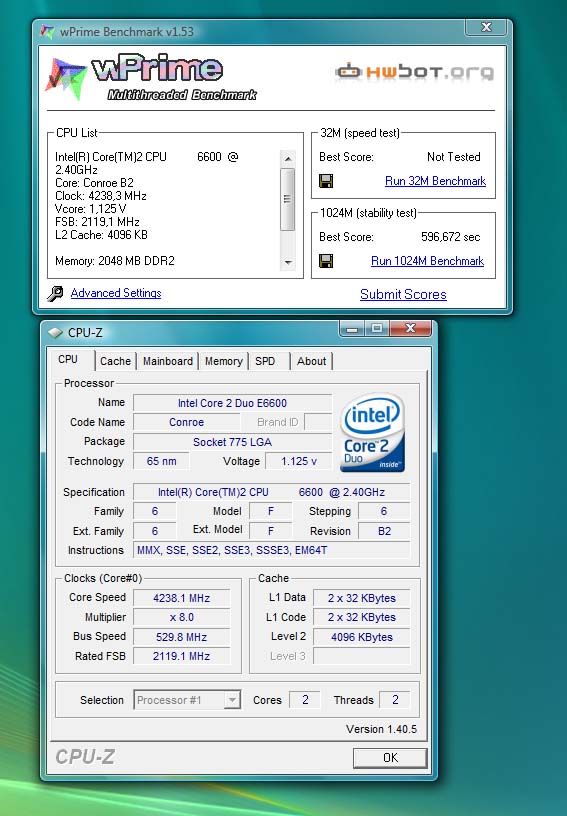Click Submit Scores link

pos(403,295)
